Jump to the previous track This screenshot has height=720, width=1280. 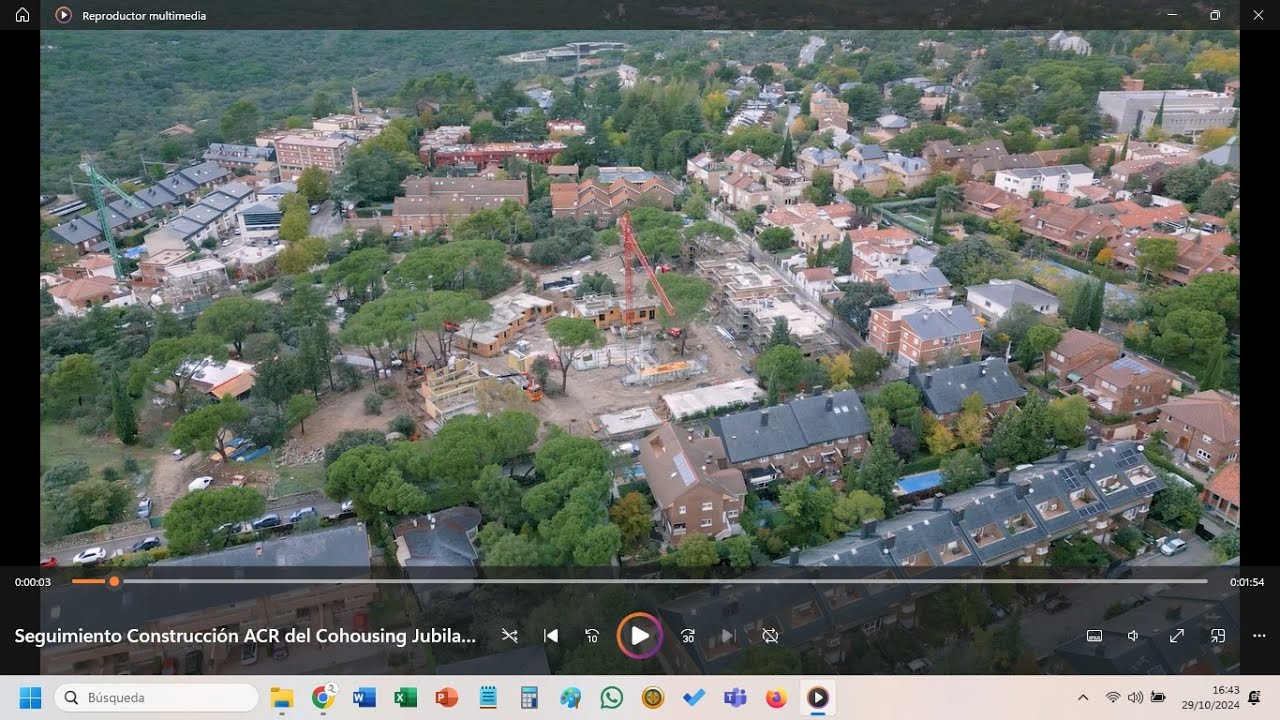pyautogui.click(x=550, y=635)
